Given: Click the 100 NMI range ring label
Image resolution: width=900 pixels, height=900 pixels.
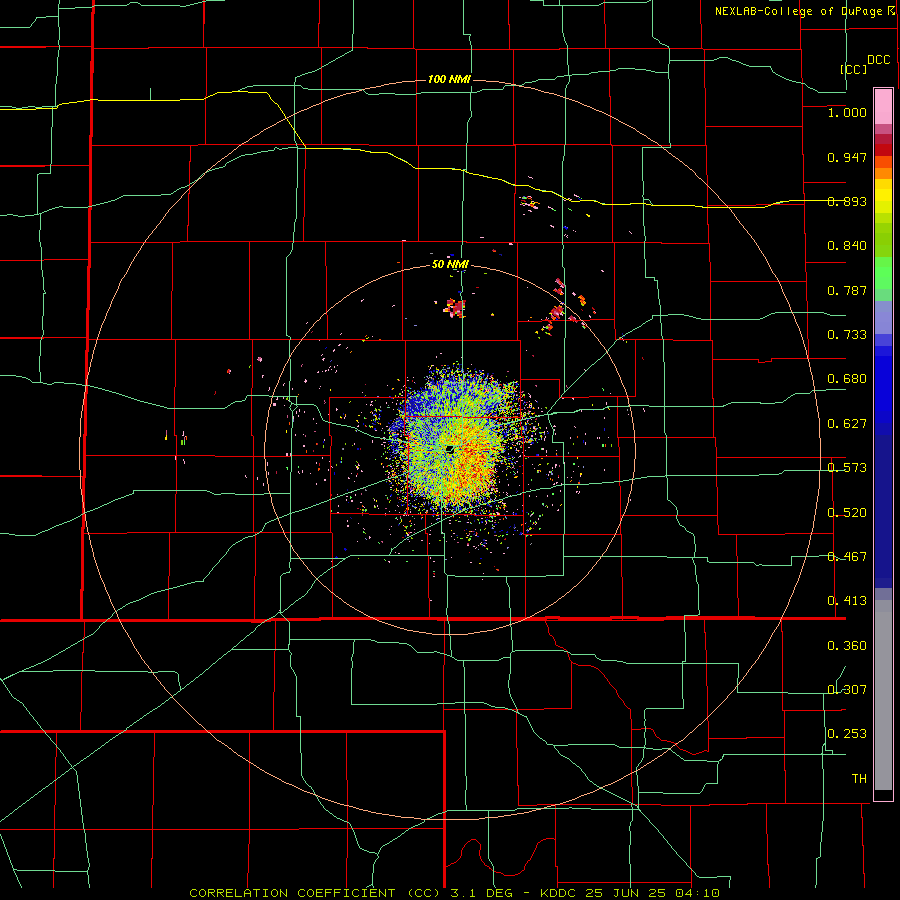Looking at the screenshot, I should (449, 79).
